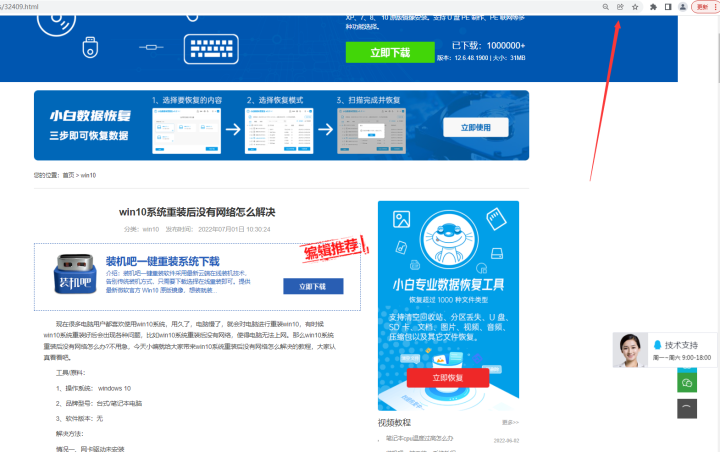This screenshot has height=452, width=720.
Task: Click the QQ penguin 技术支持 icon
Action: click(x=658, y=345)
